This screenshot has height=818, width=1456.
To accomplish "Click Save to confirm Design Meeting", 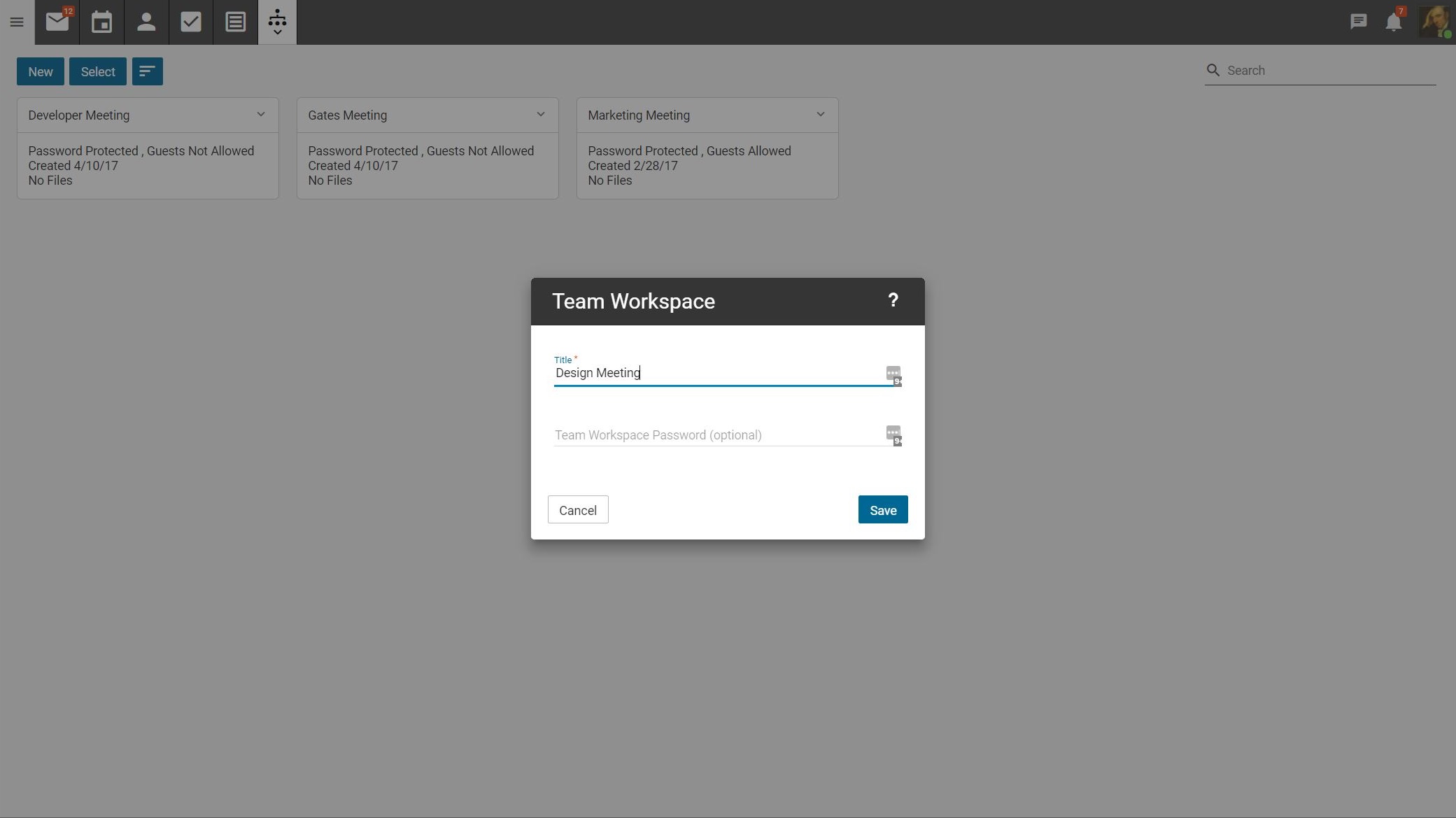I will coord(882,509).
